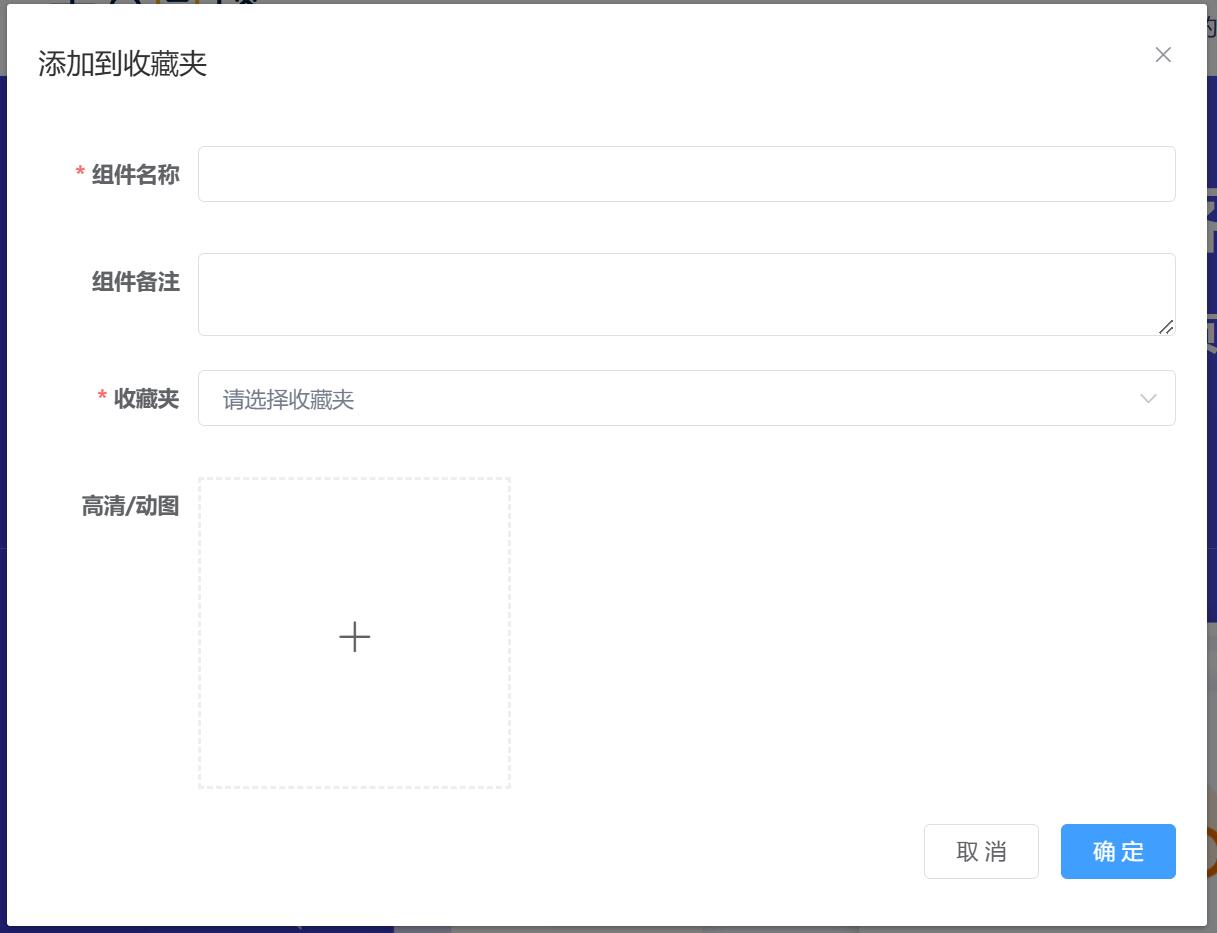Image resolution: width=1217 pixels, height=933 pixels.
Task: Close the 添加到收藏夹 dialog with the X icon
Action: click(x=1163, y=55)
